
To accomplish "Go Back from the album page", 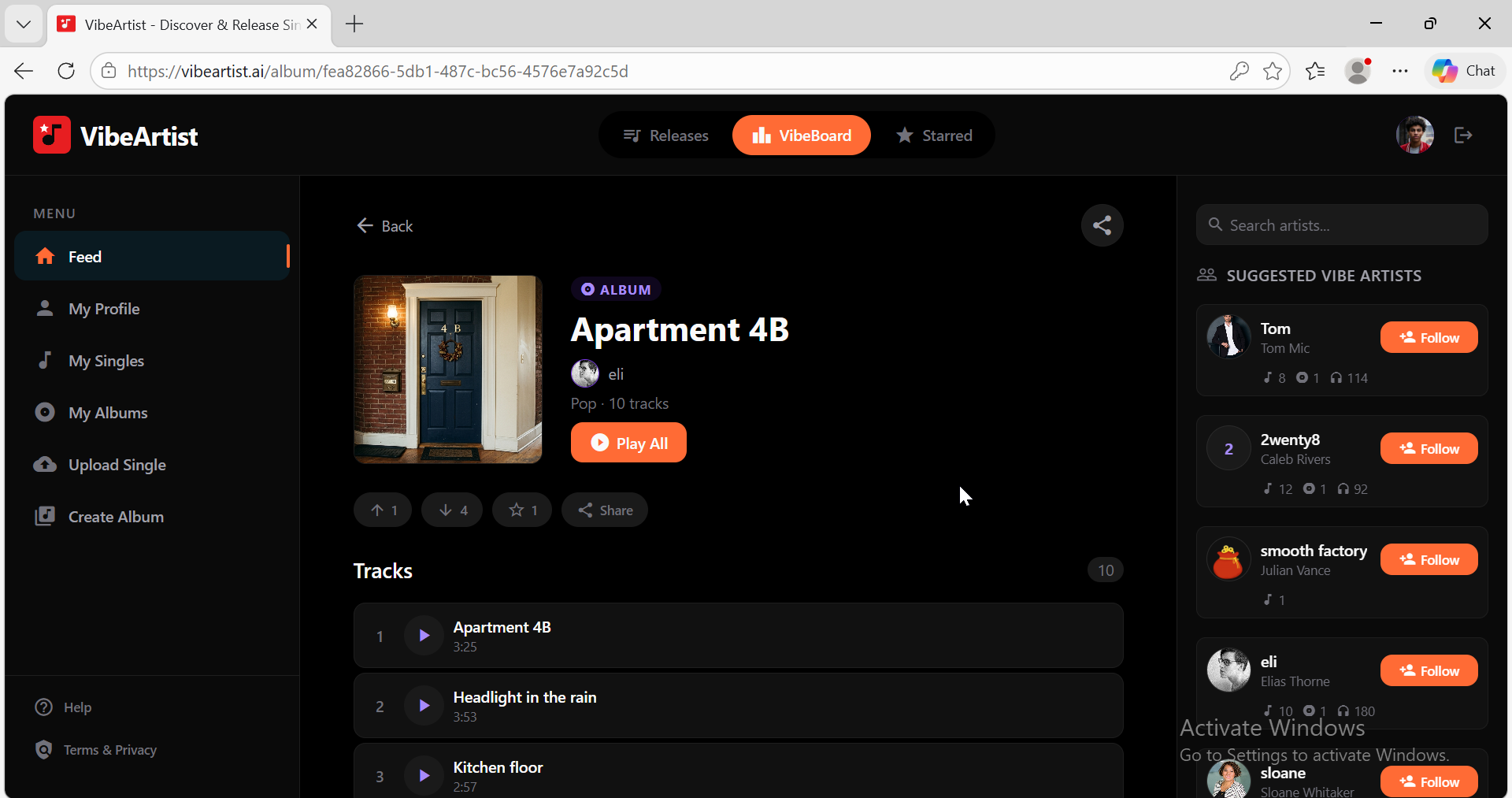I will click(x=384, y=226).
